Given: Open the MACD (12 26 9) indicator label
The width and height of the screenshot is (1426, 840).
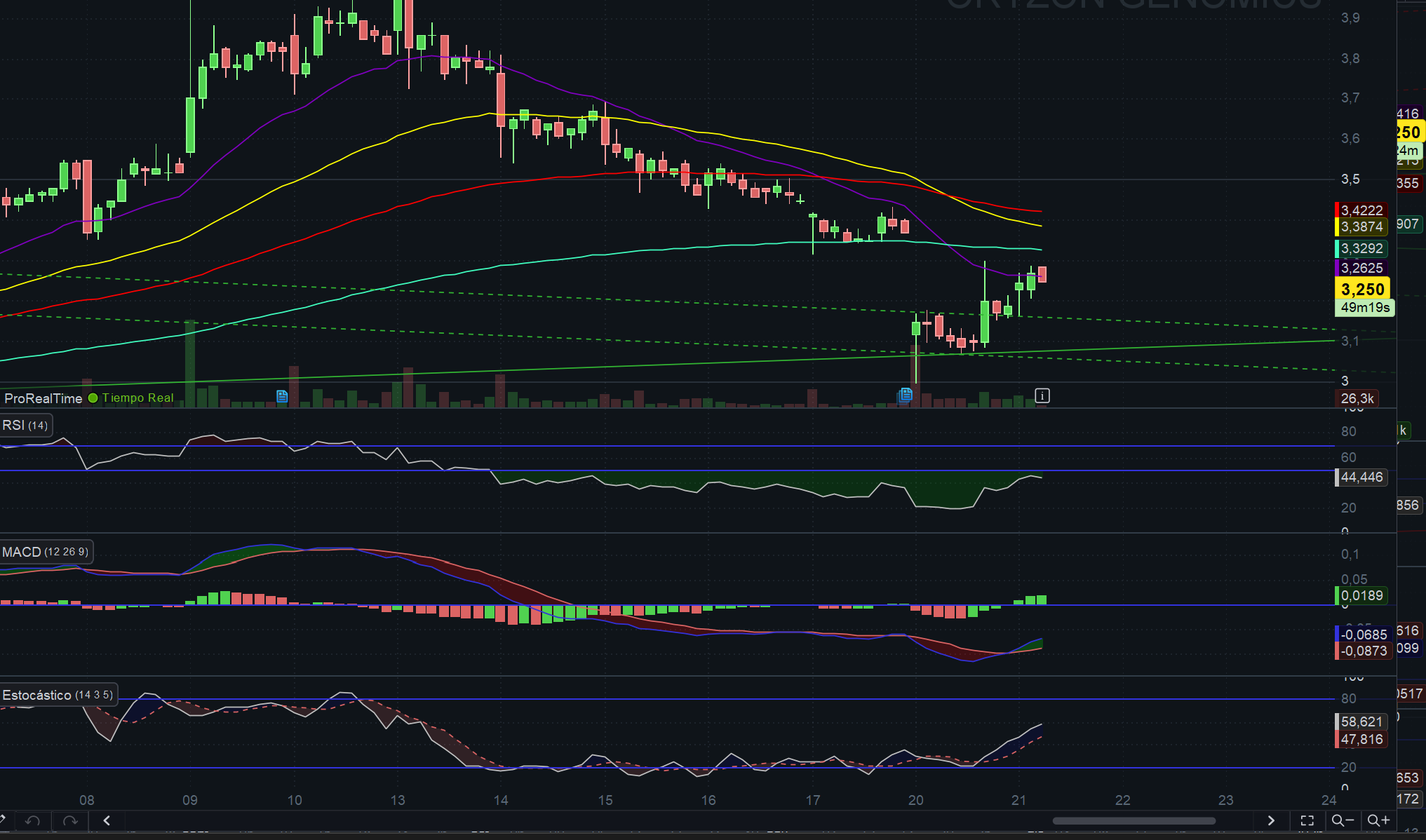Looking at the screenshot, I should point(46,552).
